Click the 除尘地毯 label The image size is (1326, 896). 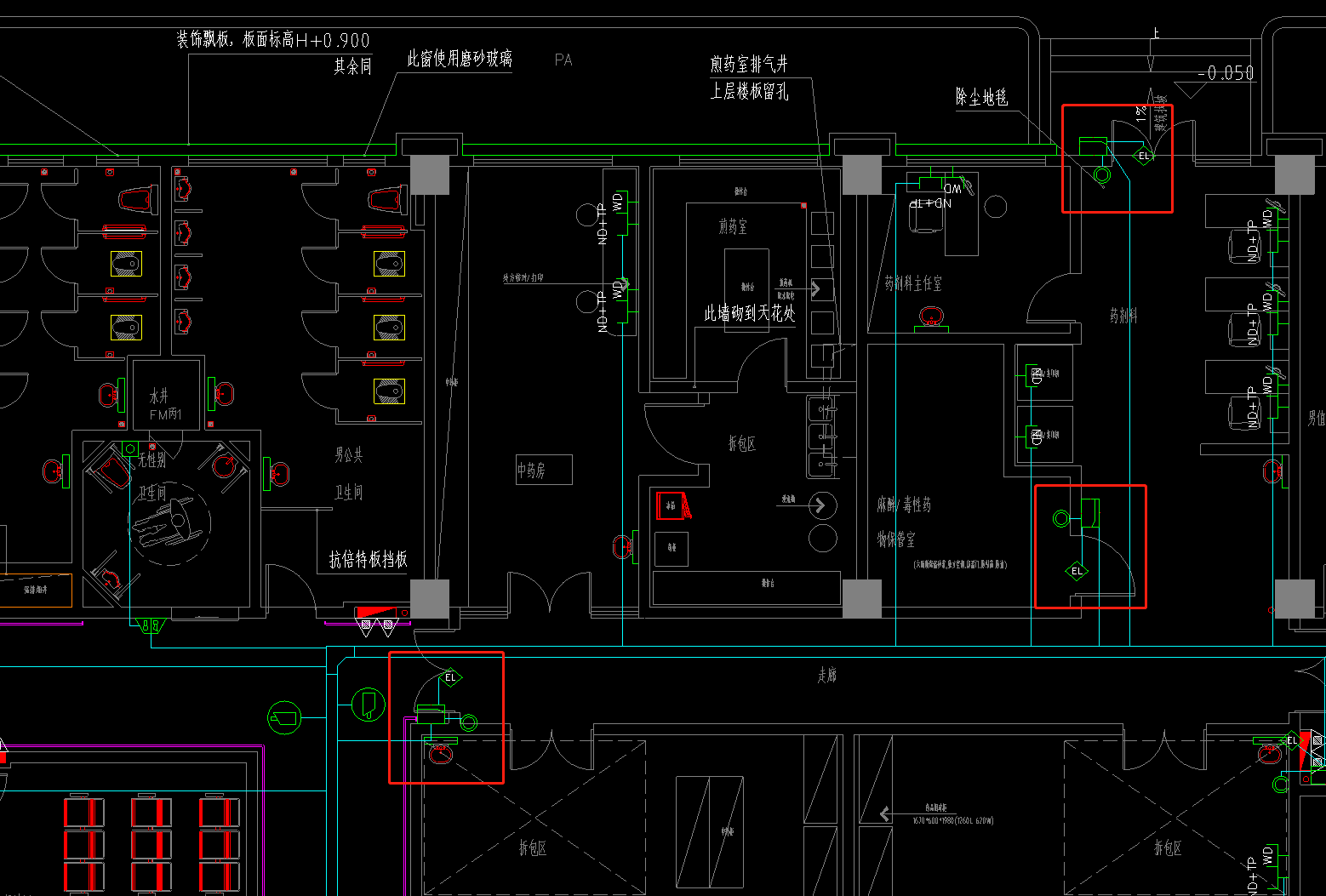point(981,97)
